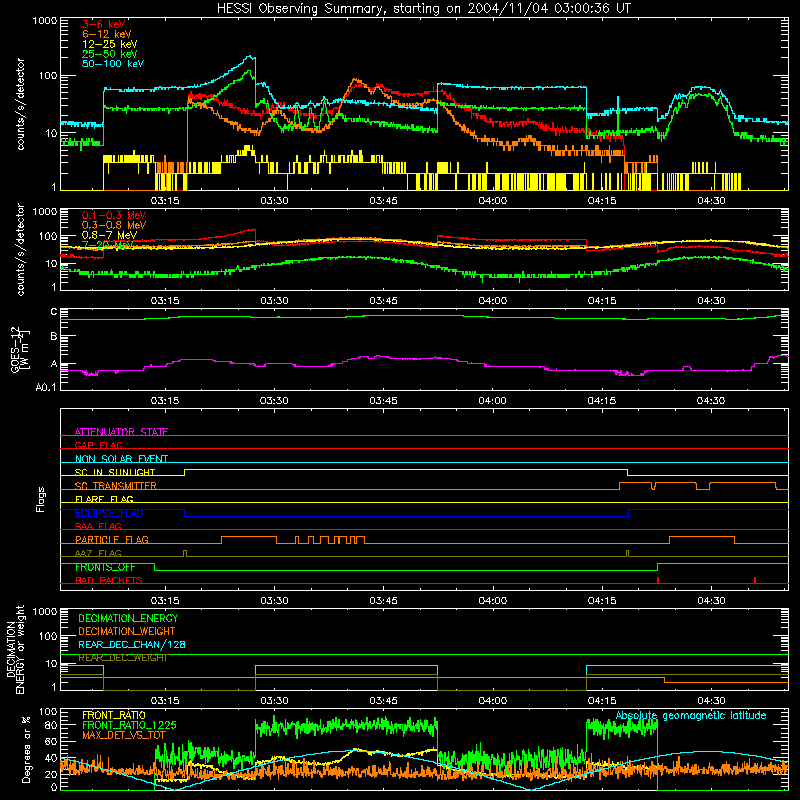Click the NON_SOLAR_EVENT flag label
Viewport: 800px width, 800px height.
(x=121, y=459)
